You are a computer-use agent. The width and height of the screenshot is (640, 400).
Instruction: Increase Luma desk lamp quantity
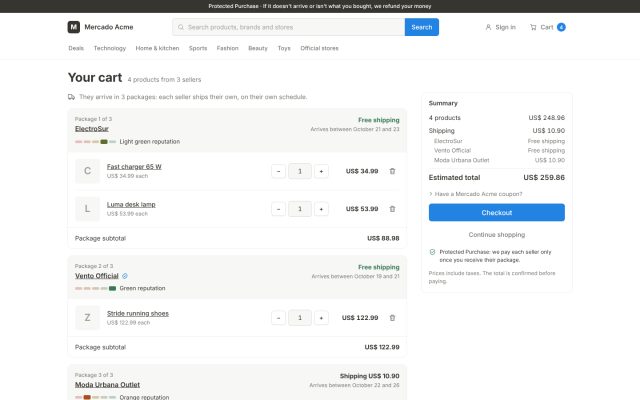click(x=321, y=209)
